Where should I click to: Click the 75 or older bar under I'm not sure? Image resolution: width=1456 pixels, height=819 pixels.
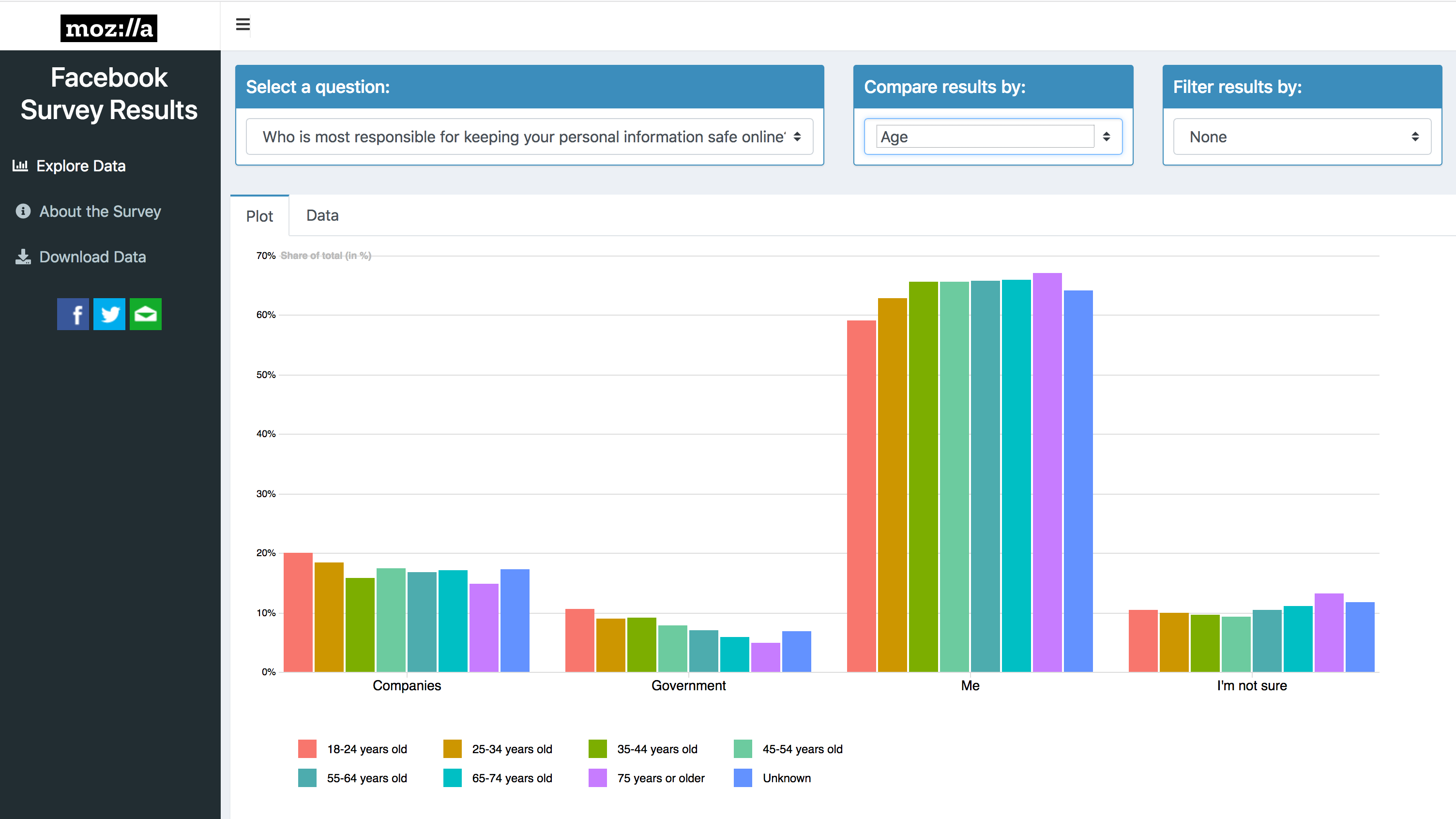(1329, 633)
